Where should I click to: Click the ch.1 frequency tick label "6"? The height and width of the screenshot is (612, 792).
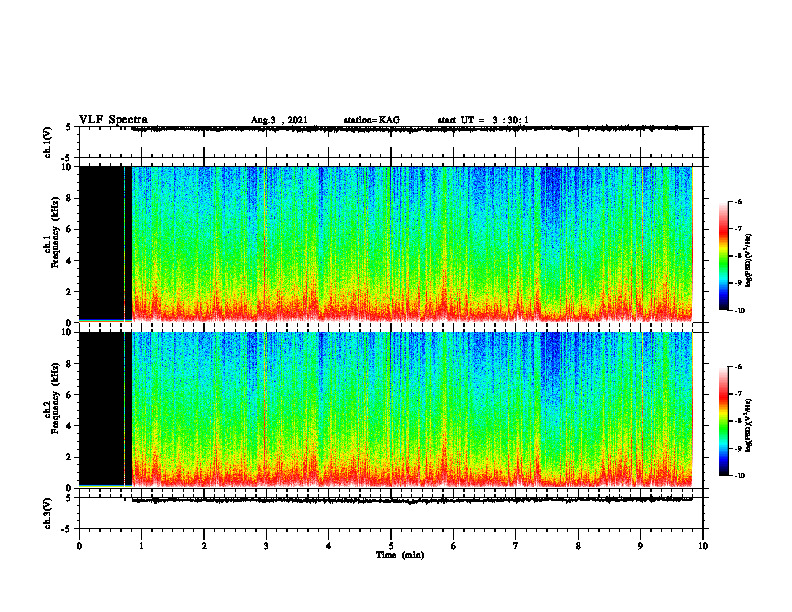pos(69,229)
